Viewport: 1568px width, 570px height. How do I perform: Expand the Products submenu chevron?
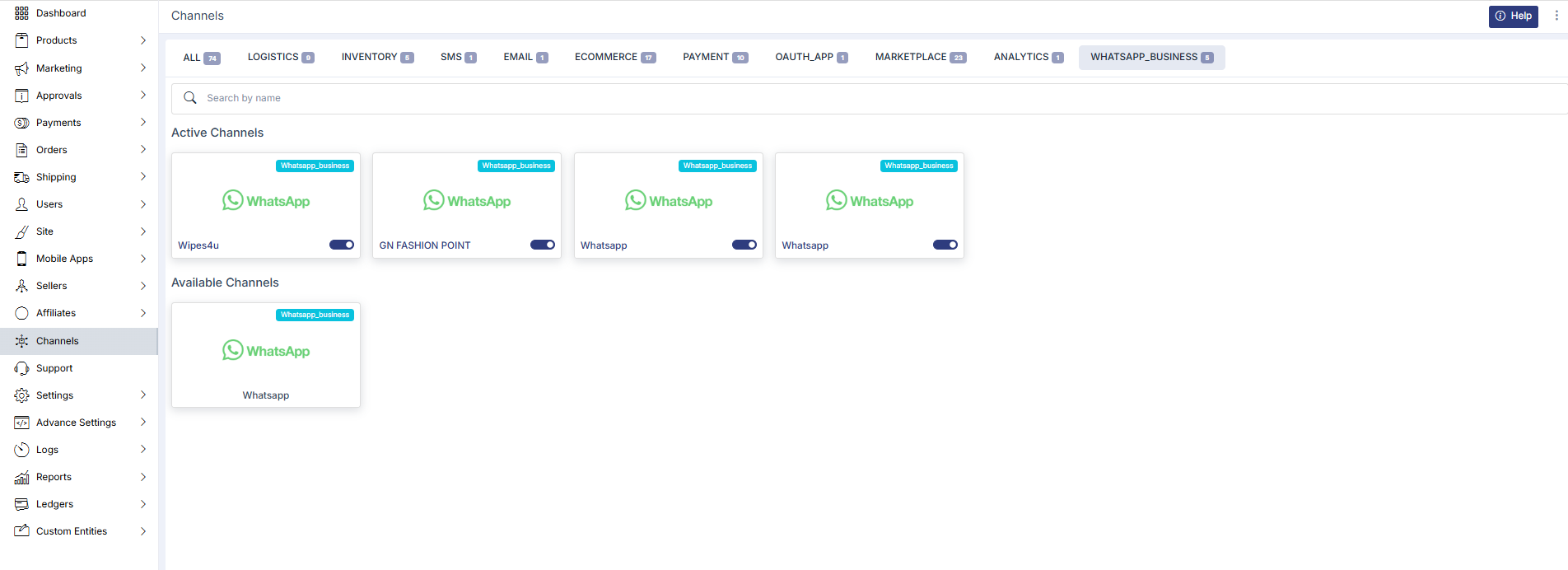[x=143, y=40]
